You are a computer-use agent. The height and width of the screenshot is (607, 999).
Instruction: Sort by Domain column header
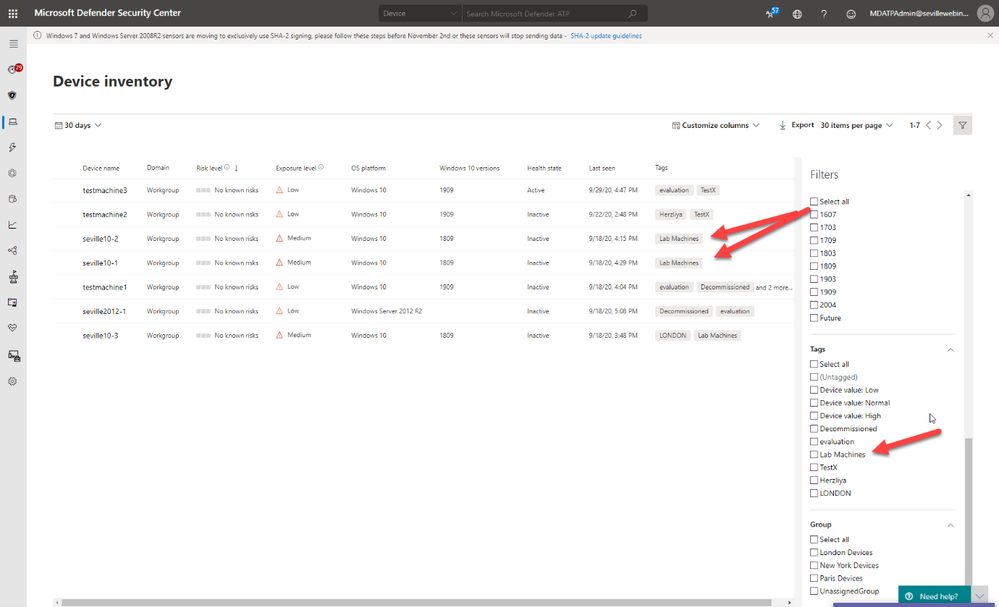(x=157, y=168)
